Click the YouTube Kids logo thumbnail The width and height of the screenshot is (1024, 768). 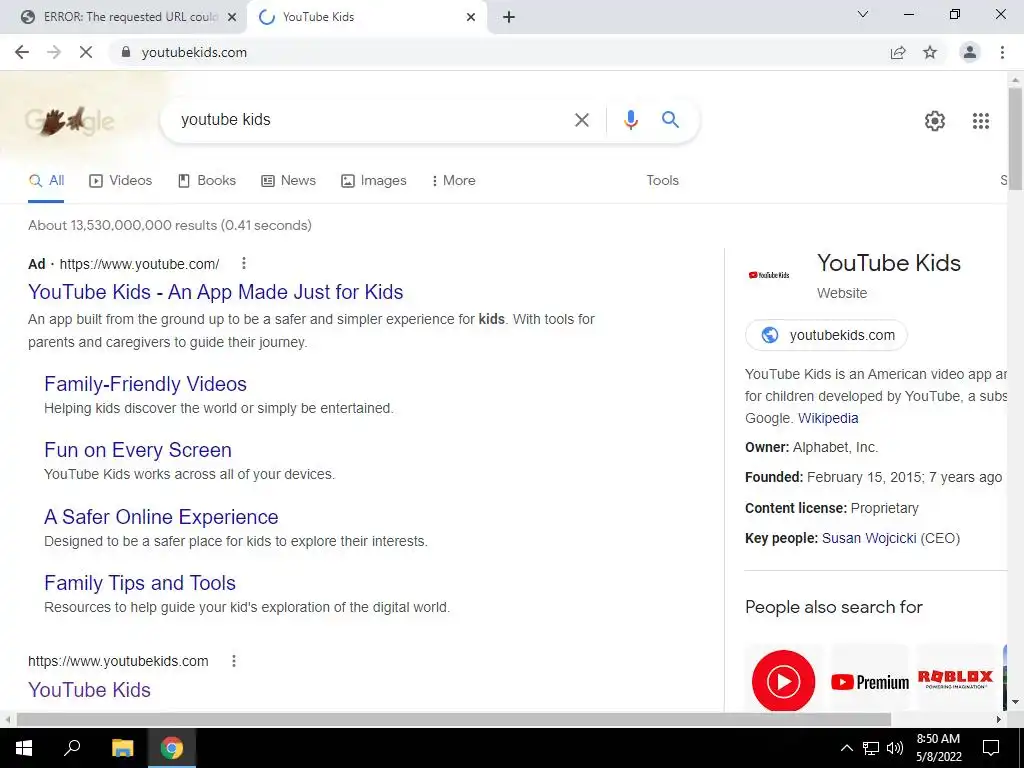(769, 275)
